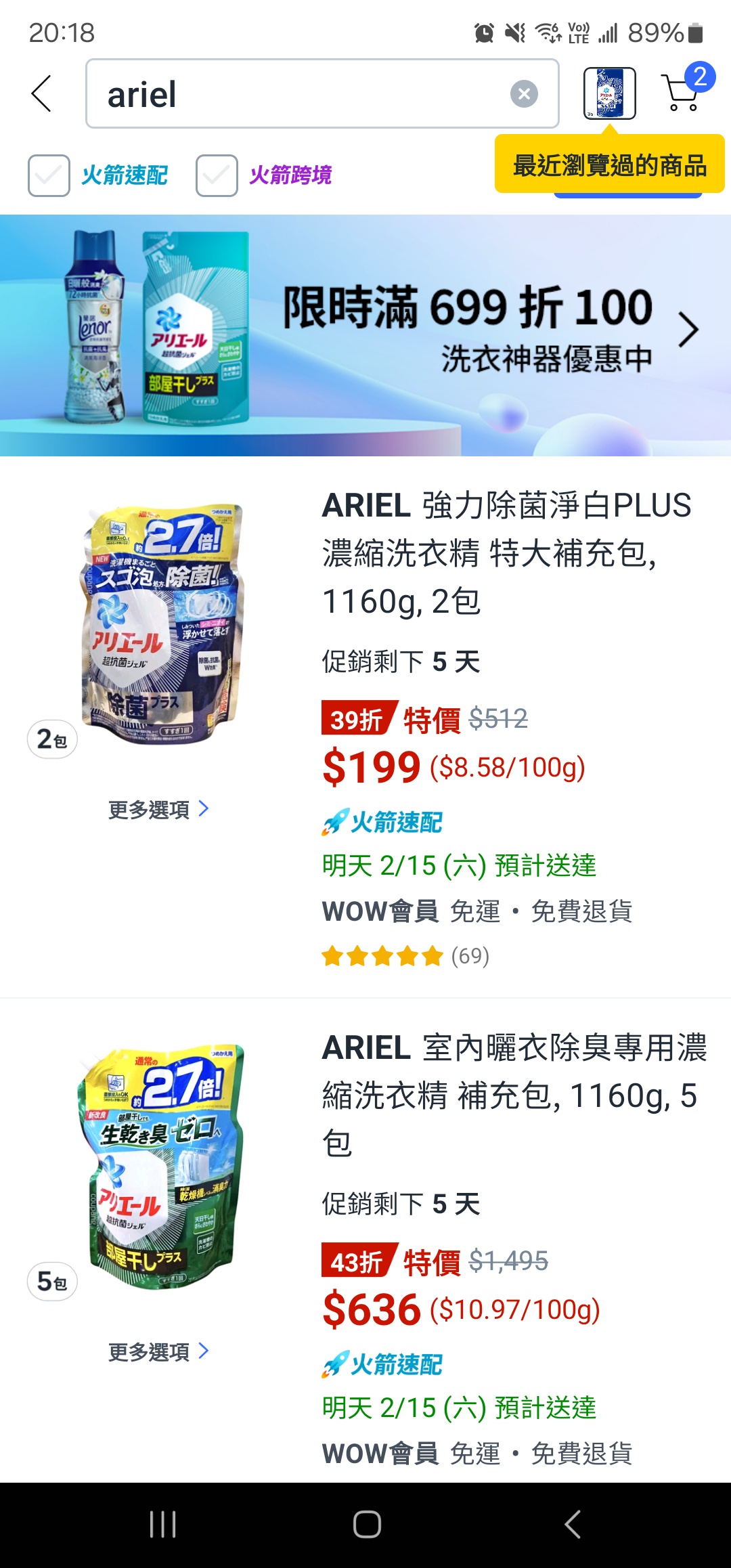Tick the 火箭跨境 filter checkbox
Viewport: 731px width, 1568px height.
coord(217,175)
